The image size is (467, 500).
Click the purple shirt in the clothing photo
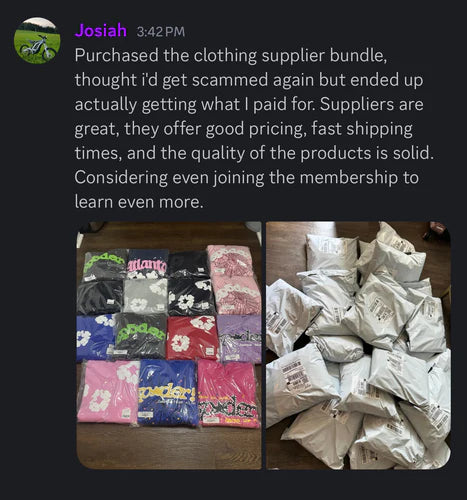[240, 339]
